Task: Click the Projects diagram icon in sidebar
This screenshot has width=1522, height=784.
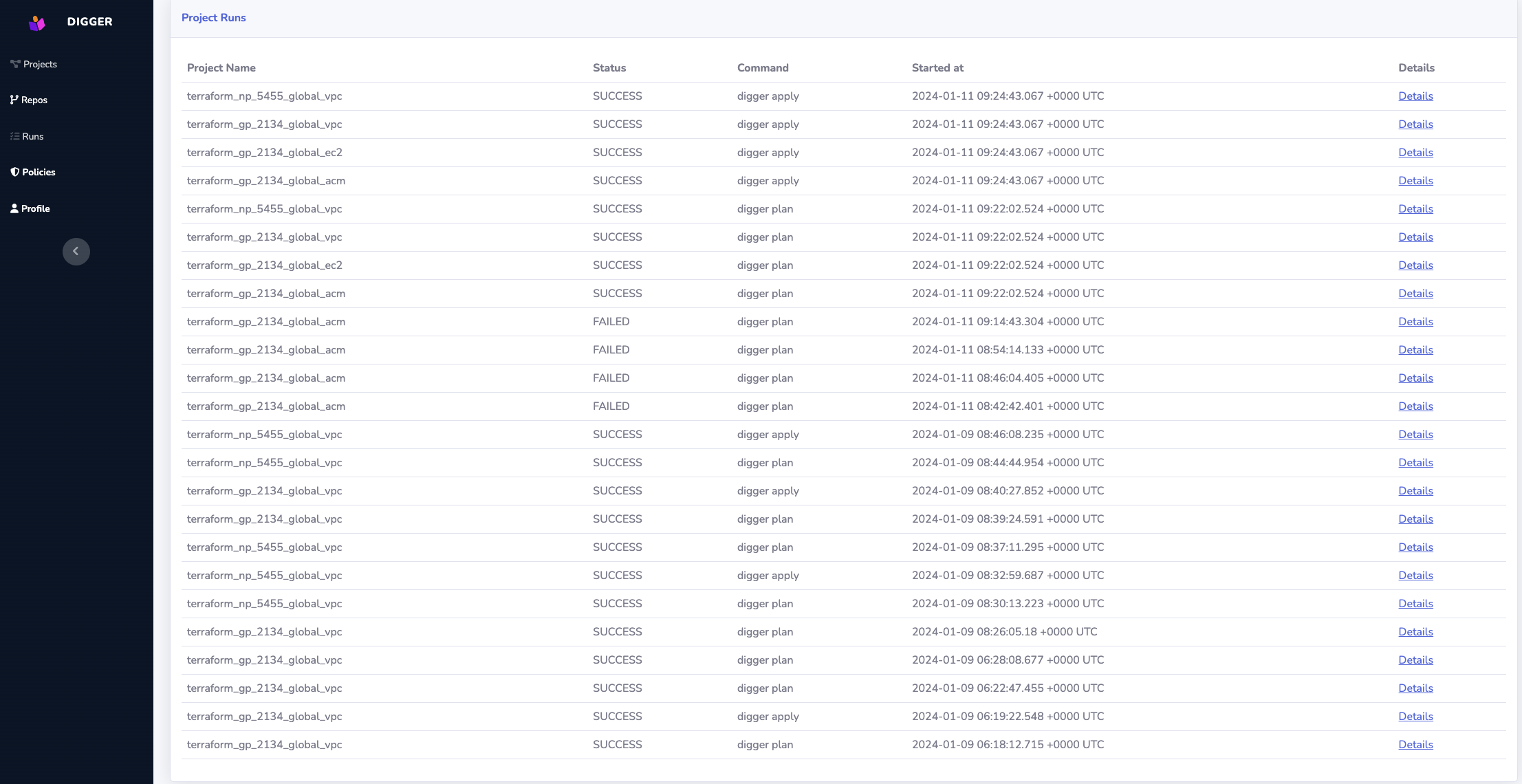Action: [x=15, y=64]
